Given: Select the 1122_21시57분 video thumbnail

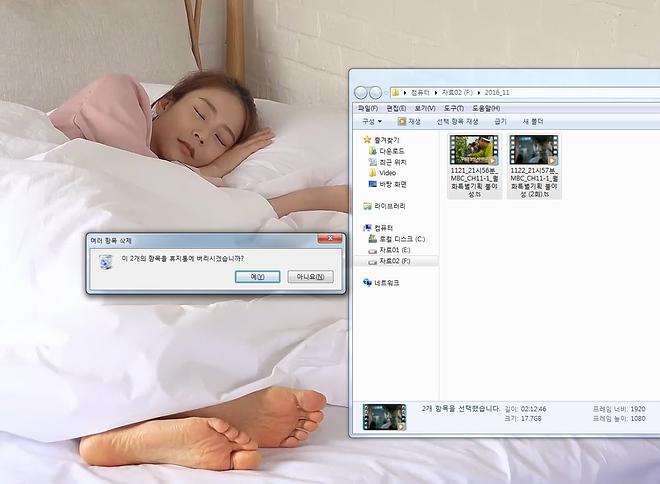Looking at the screenshot, I should click(x=534, y=150).
